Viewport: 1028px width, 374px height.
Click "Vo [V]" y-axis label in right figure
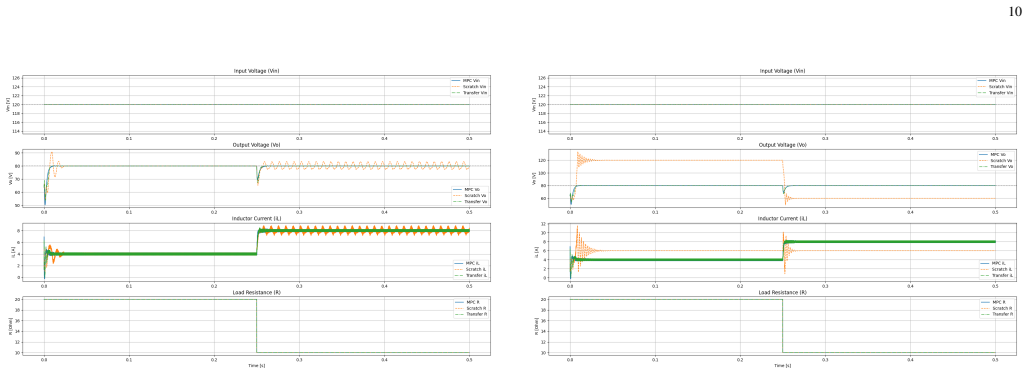(x=533, y=178)
